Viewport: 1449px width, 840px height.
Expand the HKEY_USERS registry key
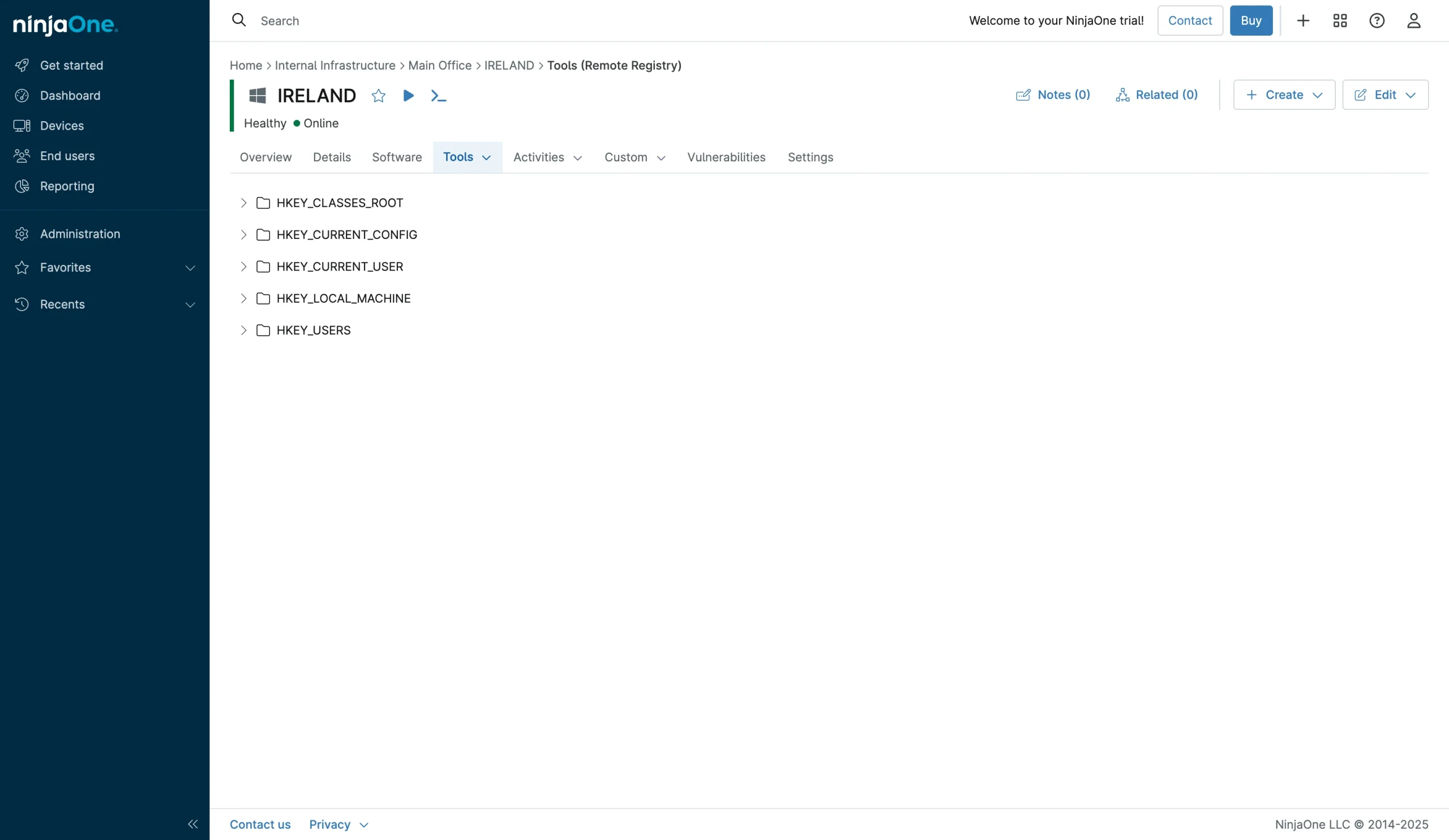(x=243, y=330)
